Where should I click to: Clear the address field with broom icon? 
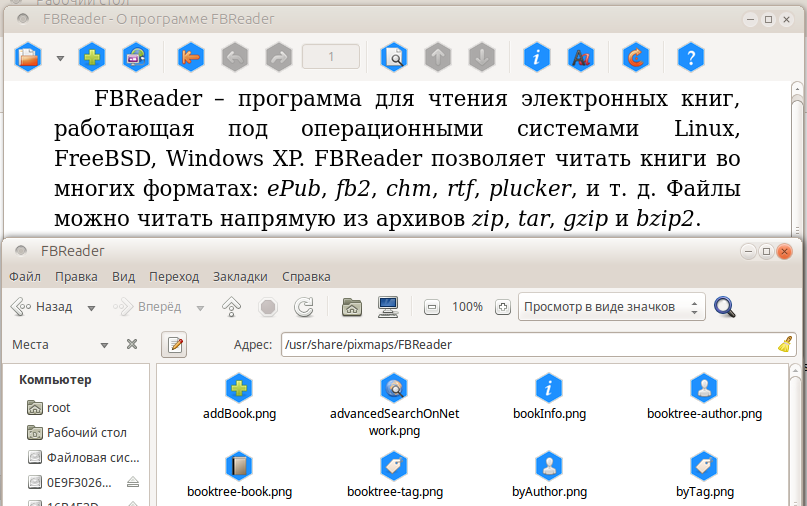pos(785,344)
